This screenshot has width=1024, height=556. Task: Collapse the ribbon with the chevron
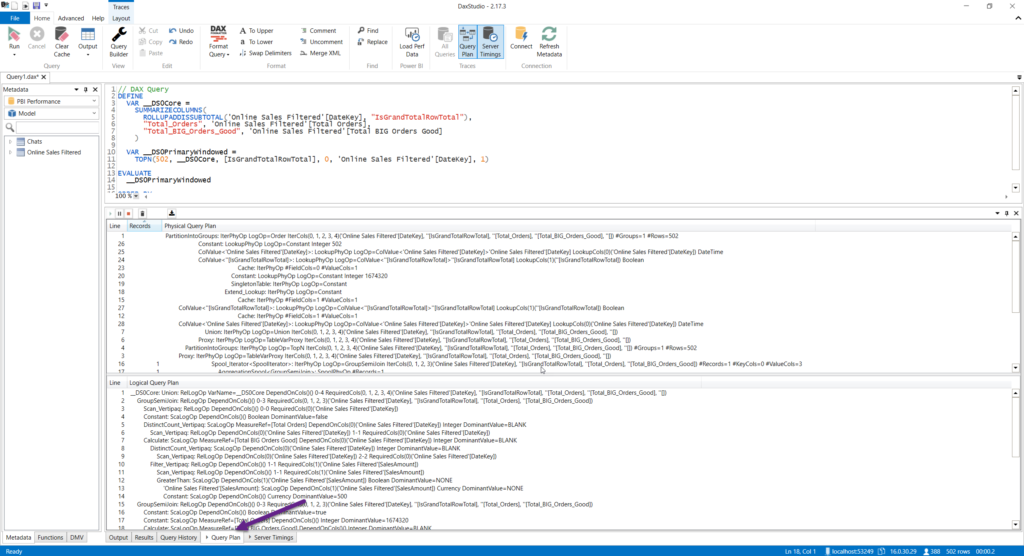click(1018, 18)
